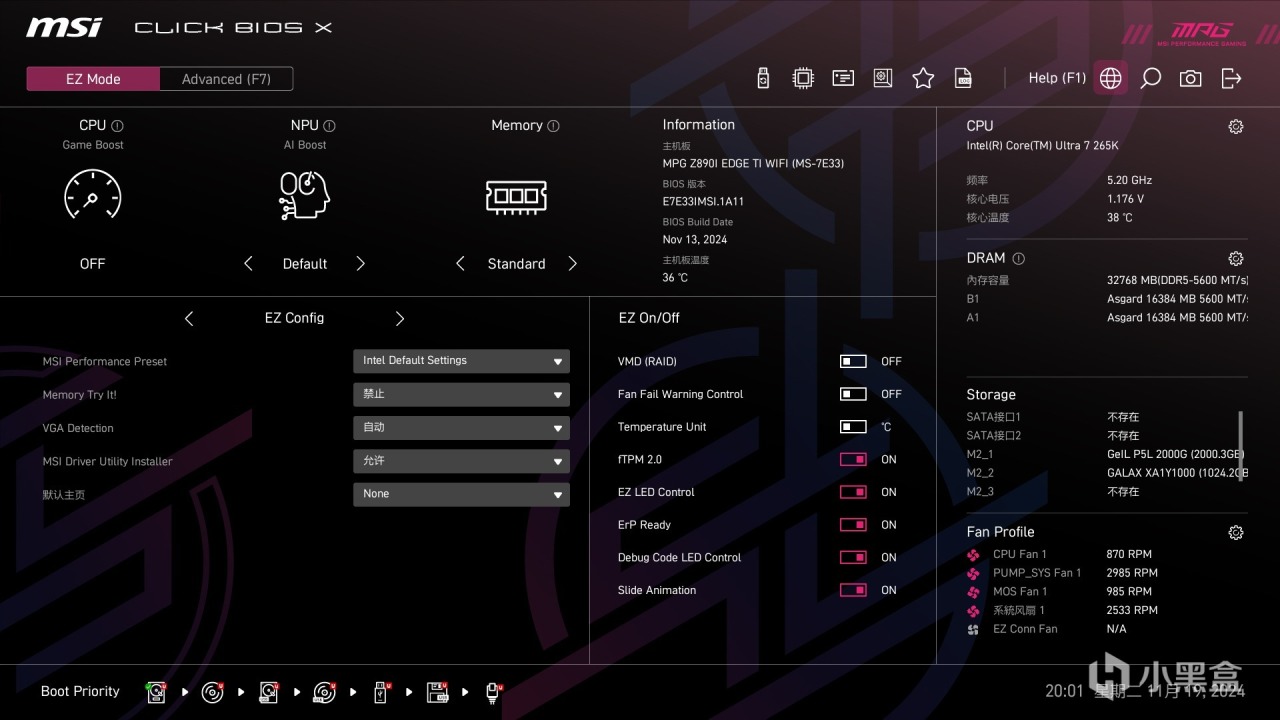
Task: Click the EZ Conn Fan row
Action: pyautogui.click(x=1046, y=629)
